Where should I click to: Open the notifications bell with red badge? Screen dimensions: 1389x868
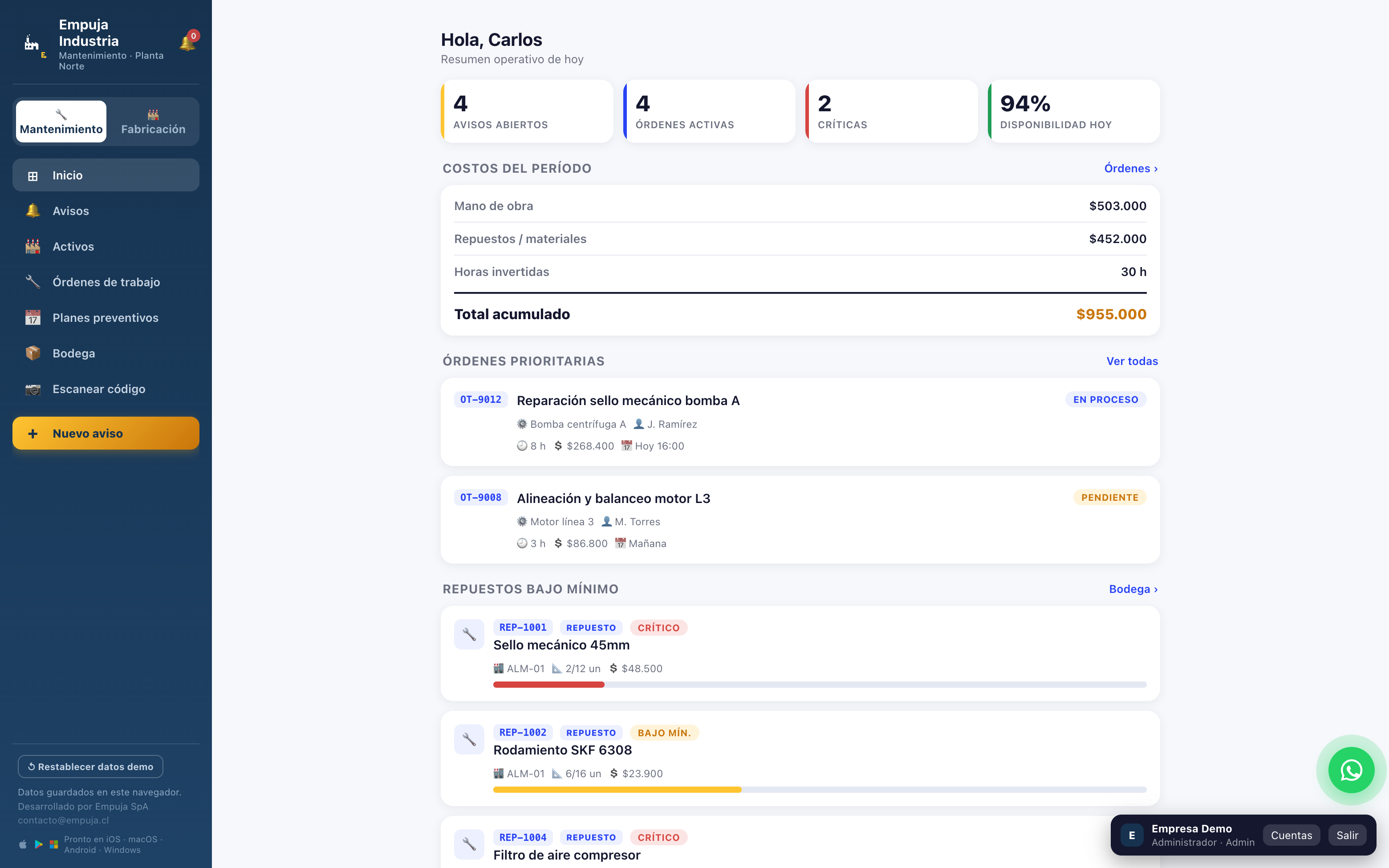[188, 42]
